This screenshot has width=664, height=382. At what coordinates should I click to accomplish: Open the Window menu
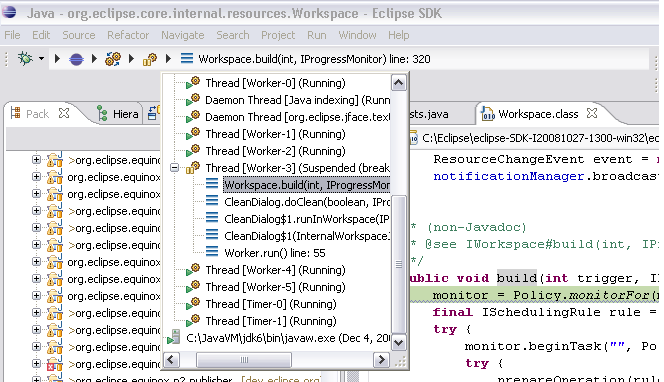point(357,35)
